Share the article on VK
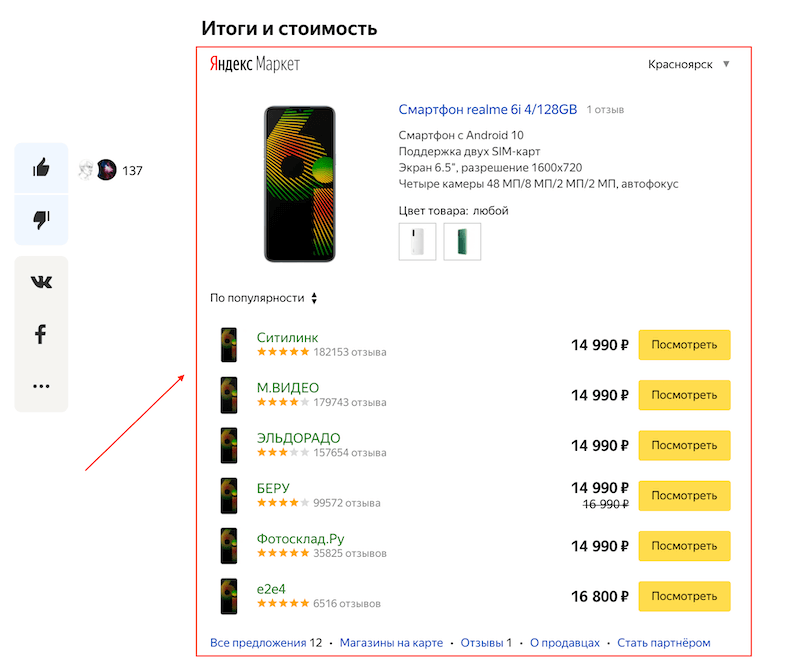800x662 pixels. [41, 282]
